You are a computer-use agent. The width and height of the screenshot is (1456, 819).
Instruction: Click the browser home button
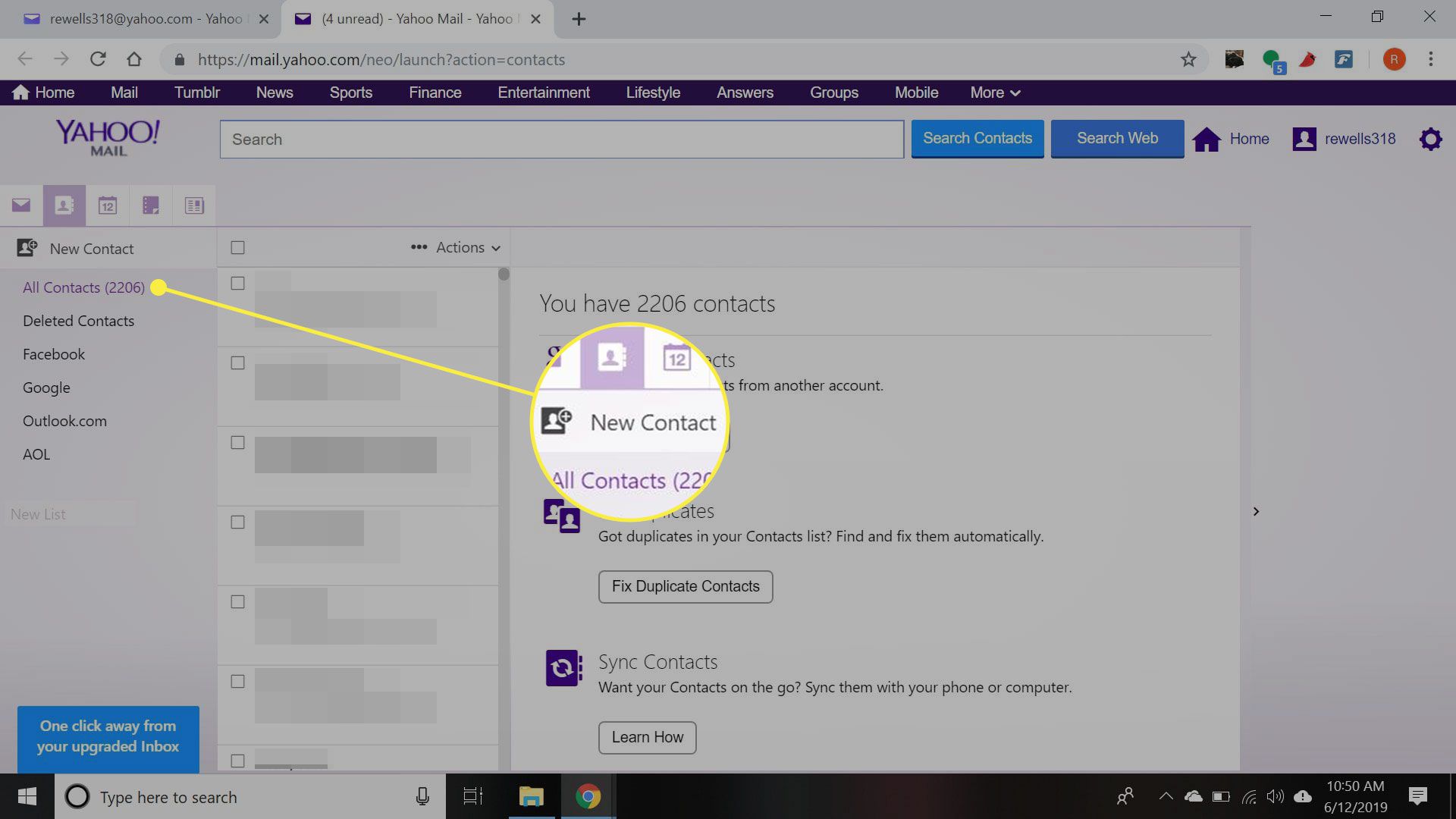(134, 59)
